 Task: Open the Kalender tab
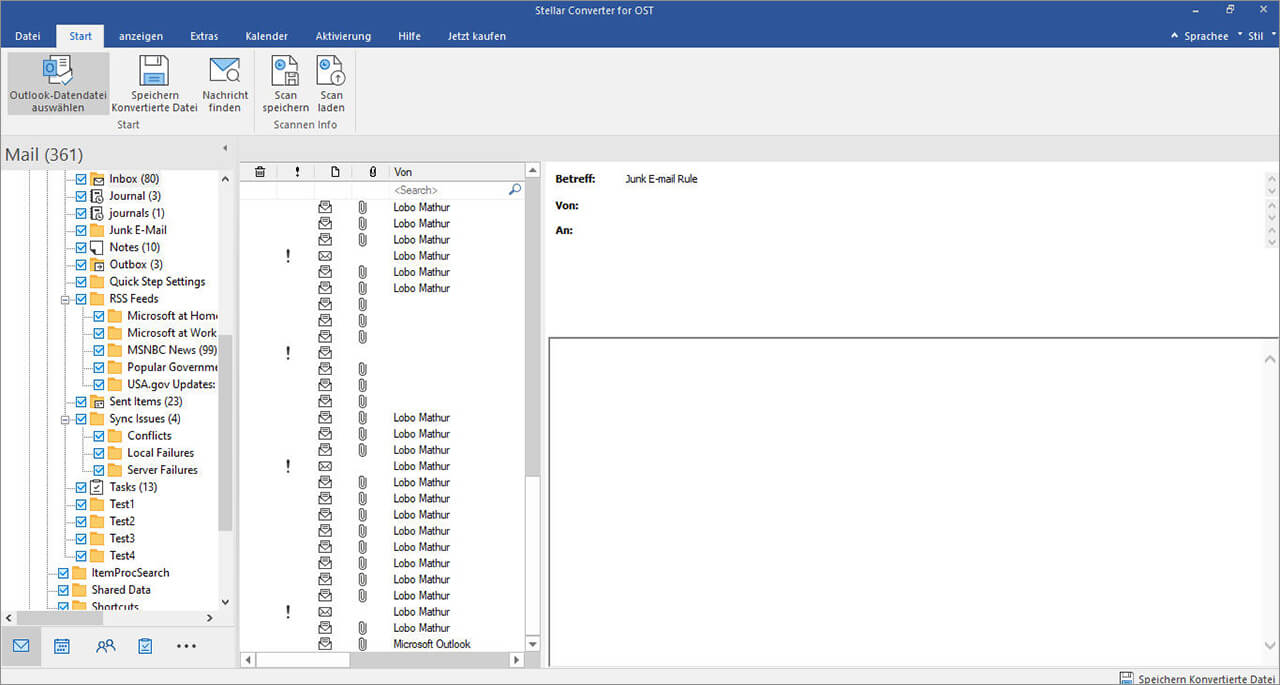coord(267,36)
